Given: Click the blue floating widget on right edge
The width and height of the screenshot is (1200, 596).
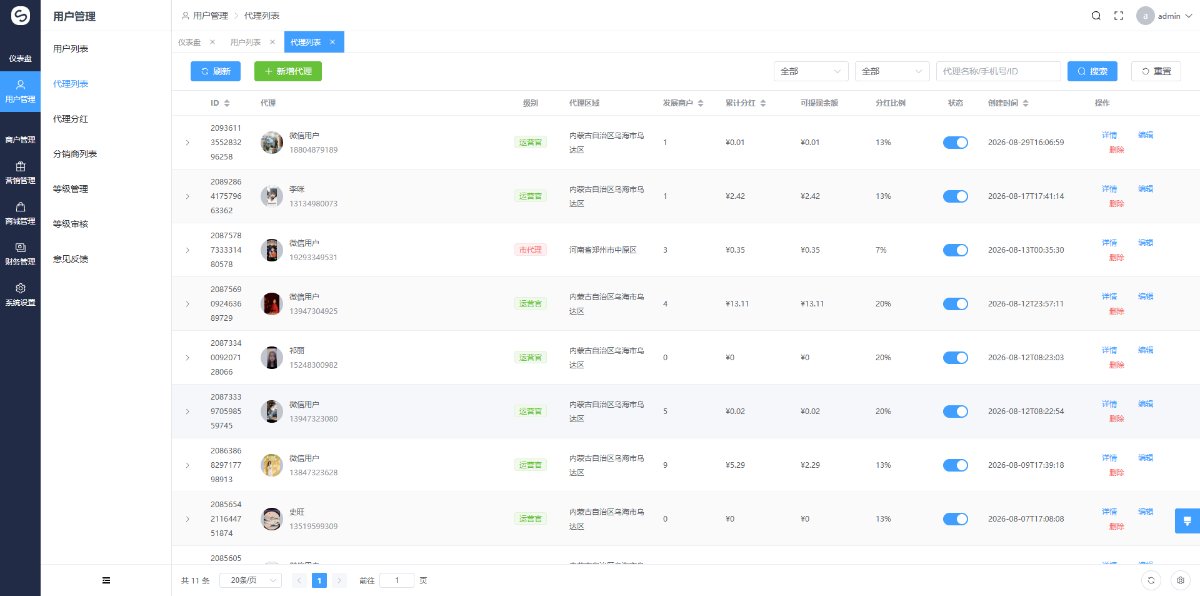Looking at the screenshot, I should 1187,520.
